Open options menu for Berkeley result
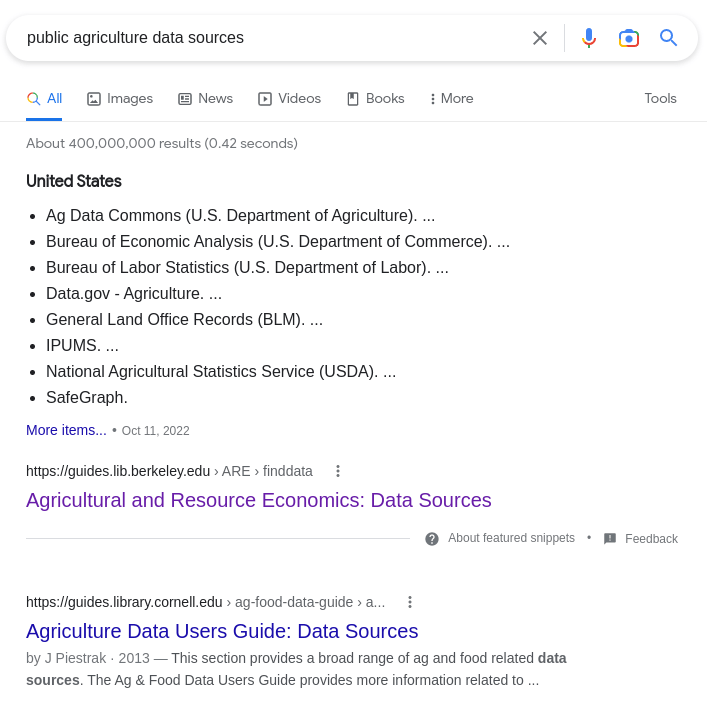Viewport: 707px width, 706px height. pos(338,471)
